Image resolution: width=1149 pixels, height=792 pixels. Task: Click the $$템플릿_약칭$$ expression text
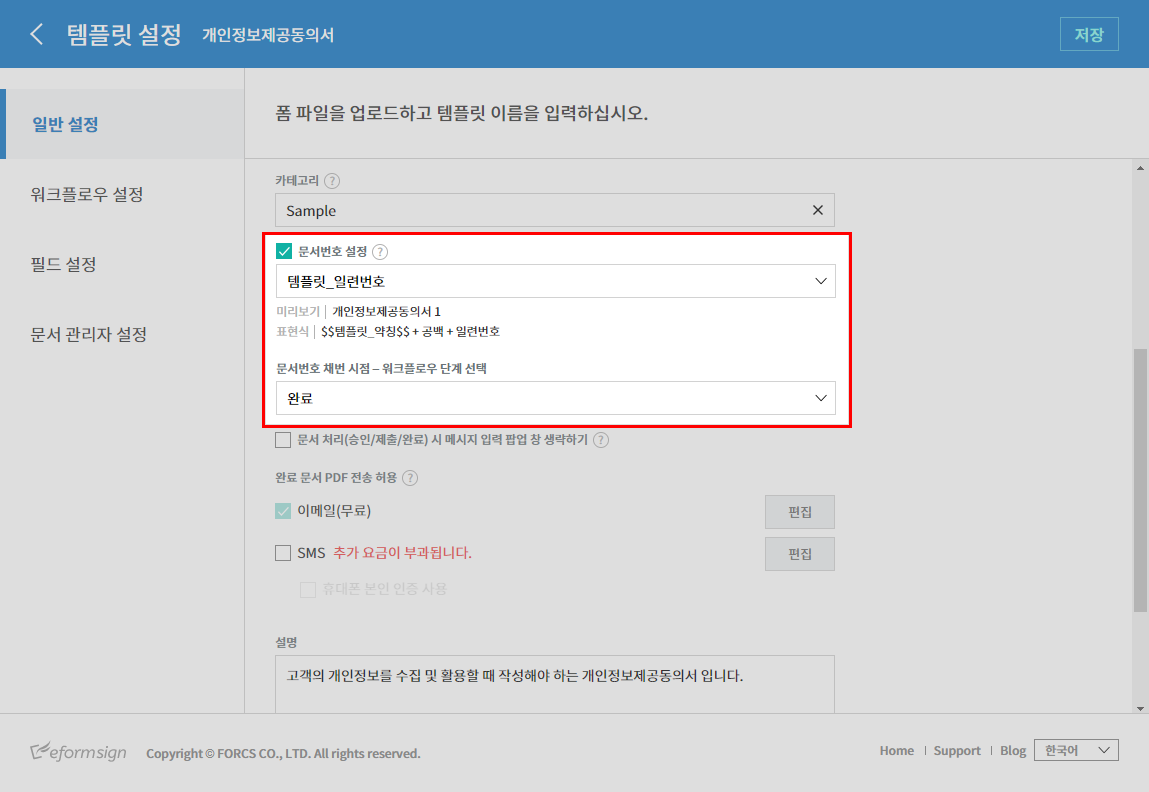pos(365,331)
